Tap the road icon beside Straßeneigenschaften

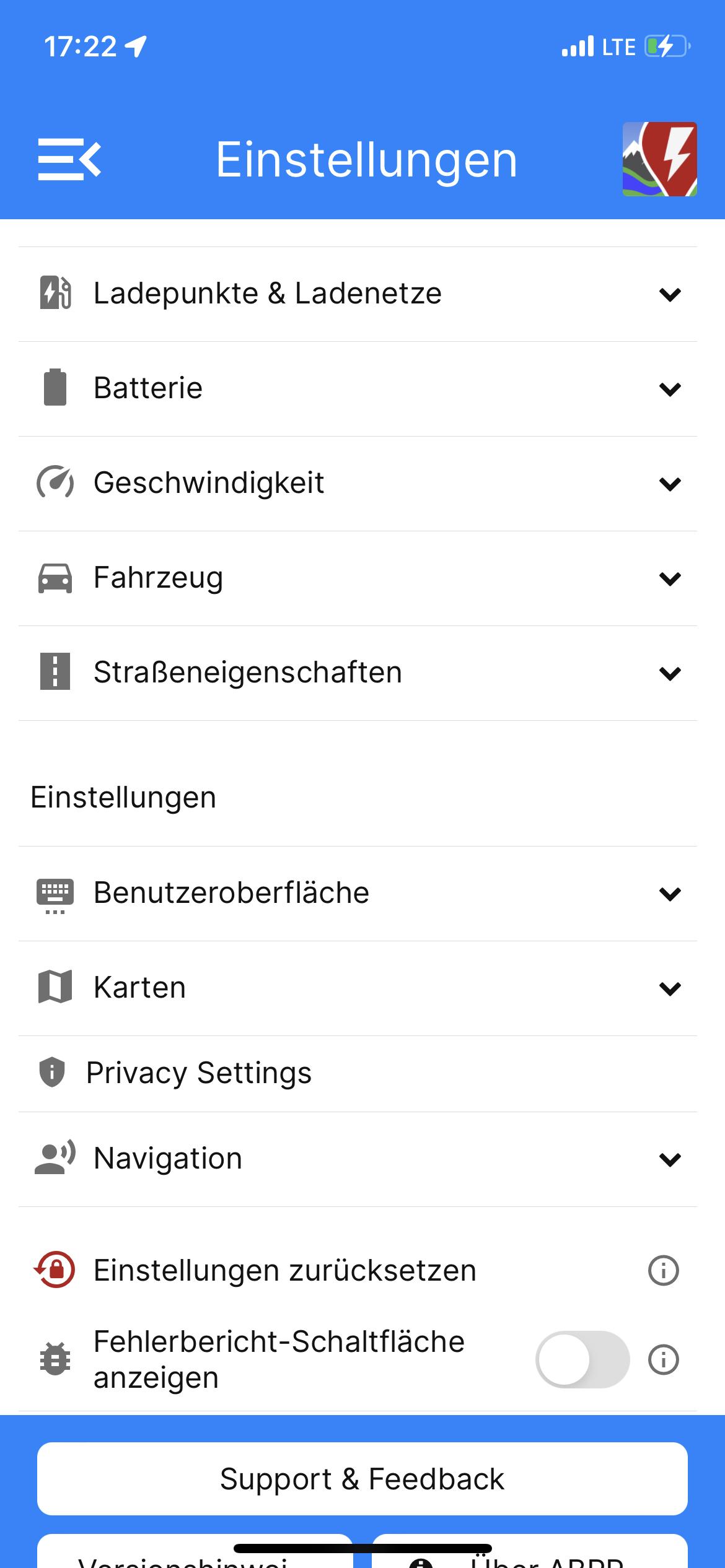click(x=55, y=672)
